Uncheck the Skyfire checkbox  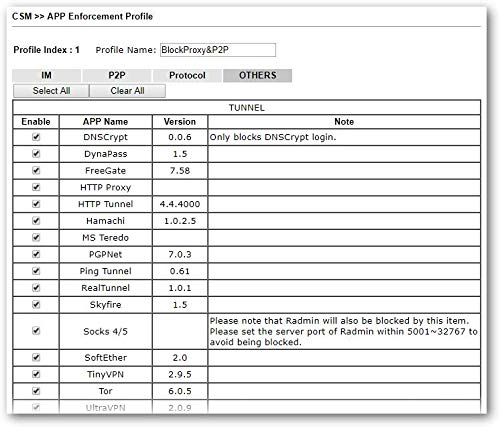pos(36,304)
